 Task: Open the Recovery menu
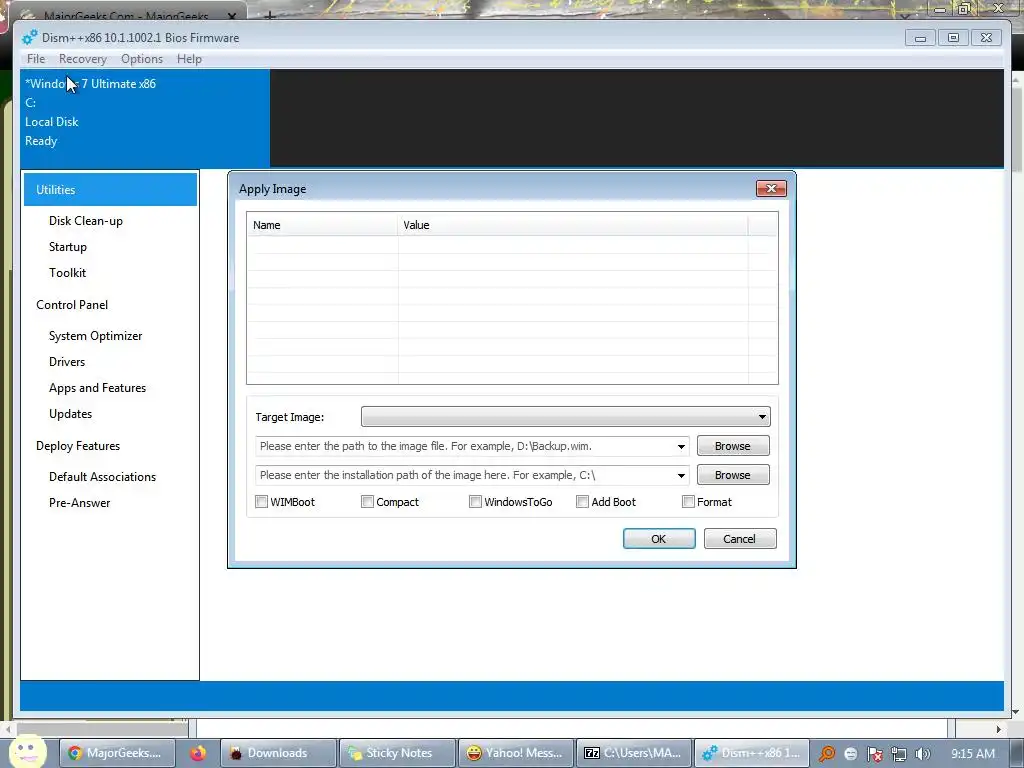(83, 59)
